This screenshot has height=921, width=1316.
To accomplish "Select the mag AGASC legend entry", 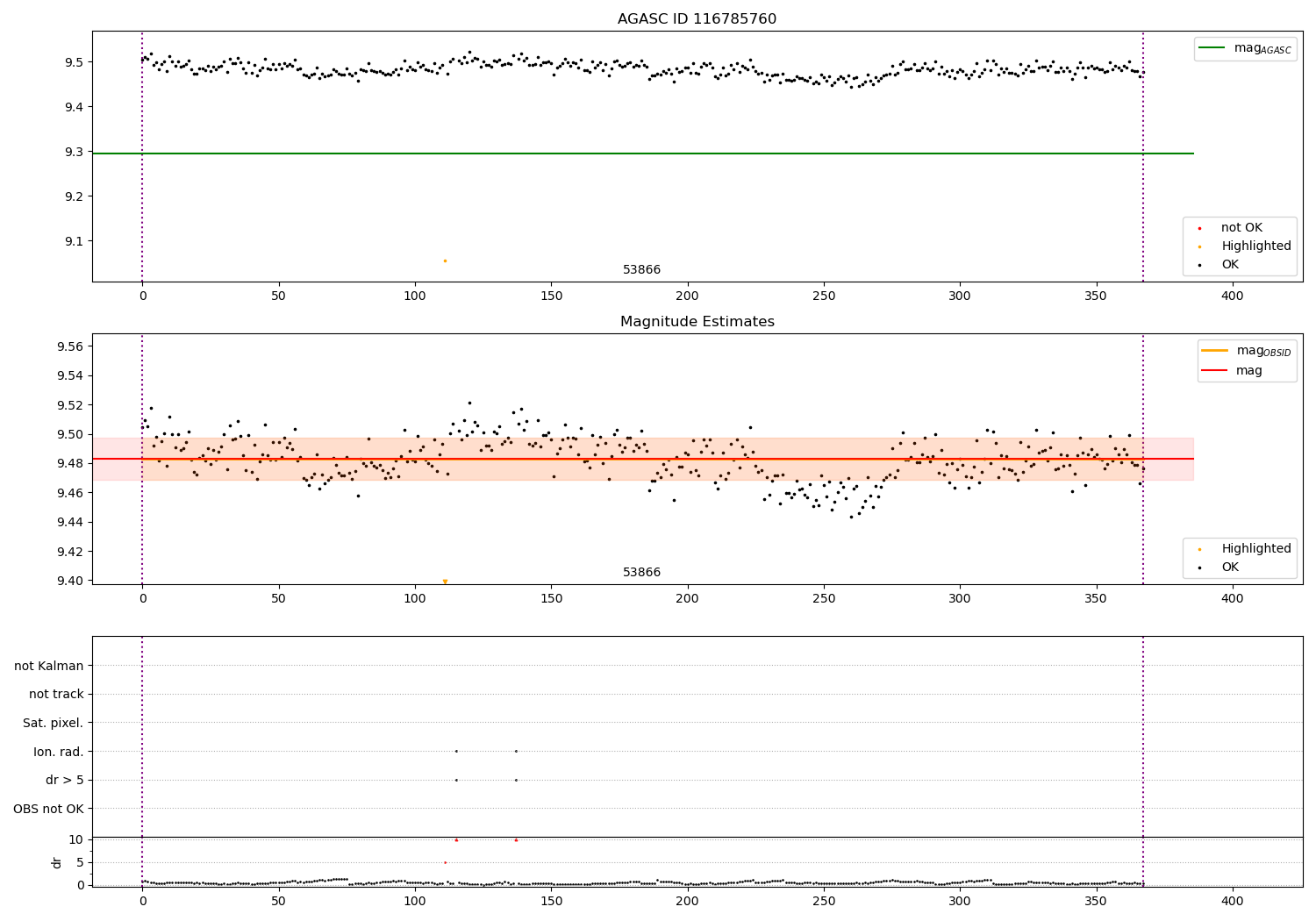I will 1245,48.
